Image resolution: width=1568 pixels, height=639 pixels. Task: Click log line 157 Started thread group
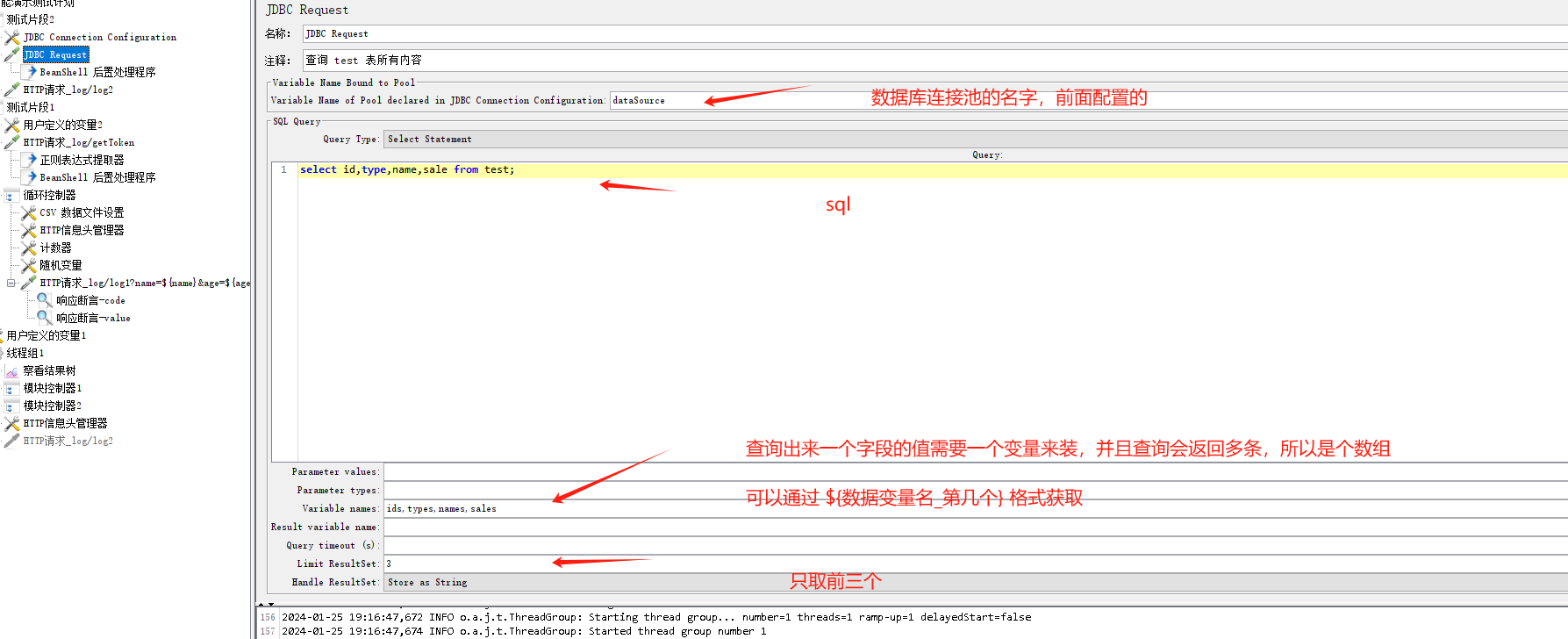pyautogui.click(x=524, y=631)
